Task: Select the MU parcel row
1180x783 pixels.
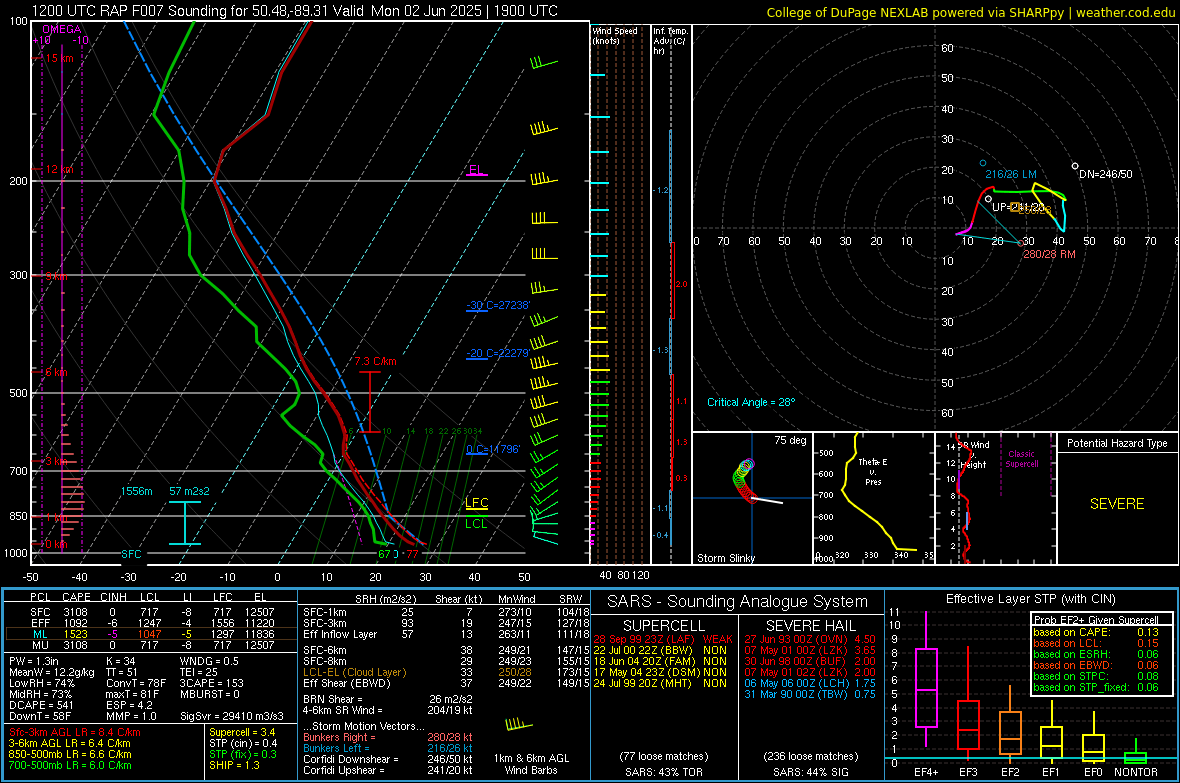Action: click(151, 644)
